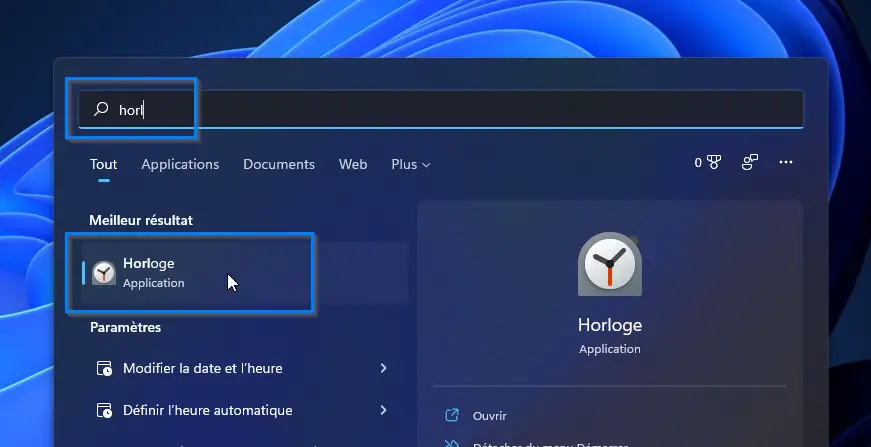Click the rewards count '0'

click(698, 163)
